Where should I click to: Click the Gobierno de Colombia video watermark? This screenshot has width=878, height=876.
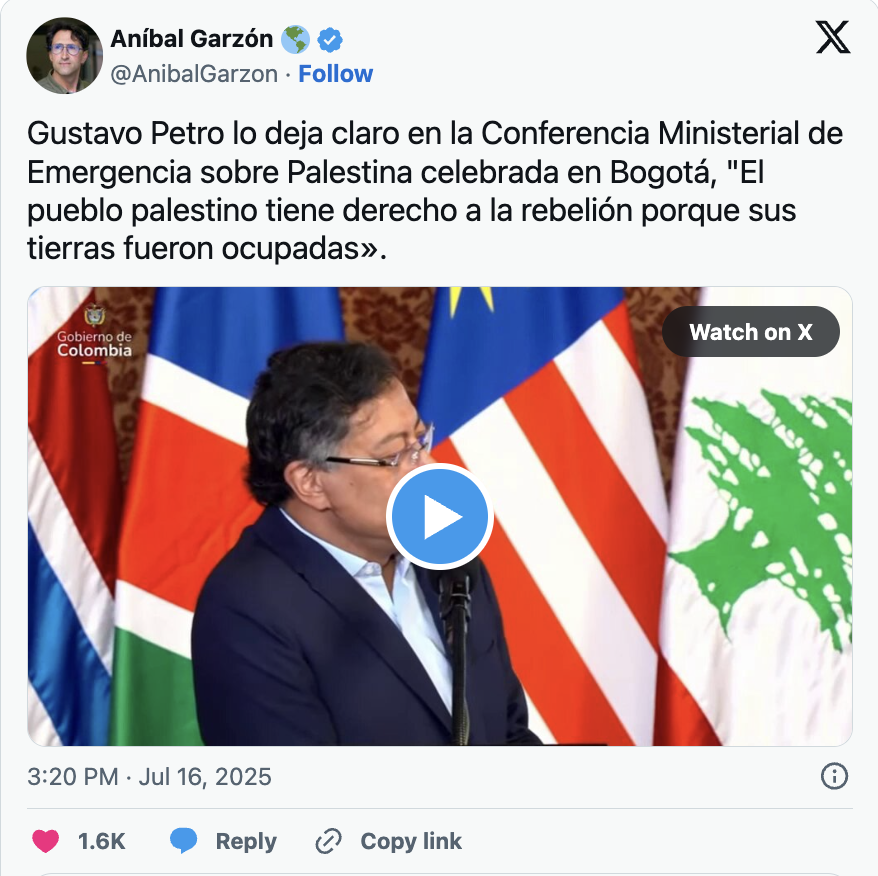coord(94,334)
